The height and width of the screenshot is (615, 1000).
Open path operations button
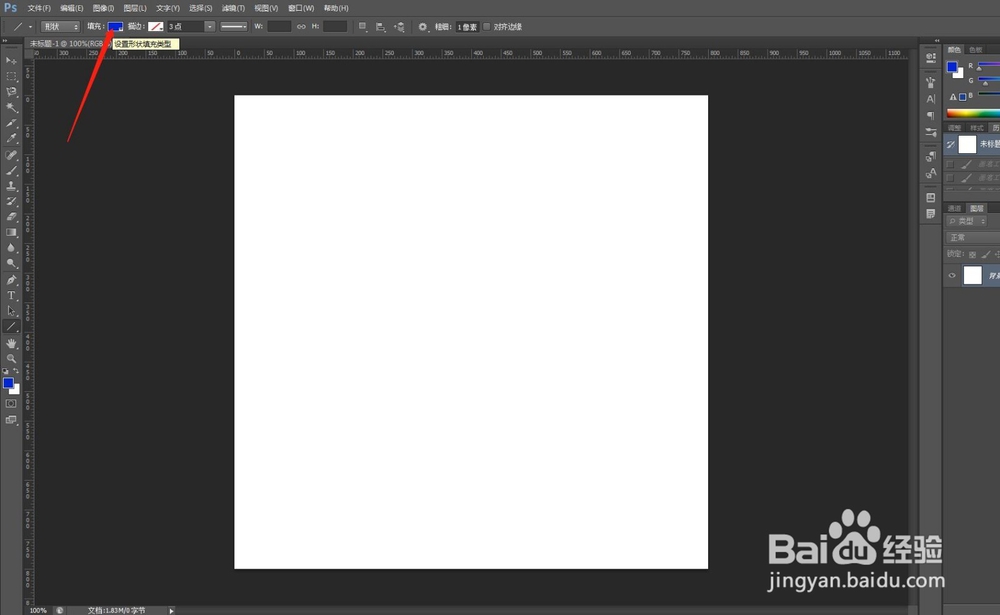pyautogui.click(x=363, y=27)
